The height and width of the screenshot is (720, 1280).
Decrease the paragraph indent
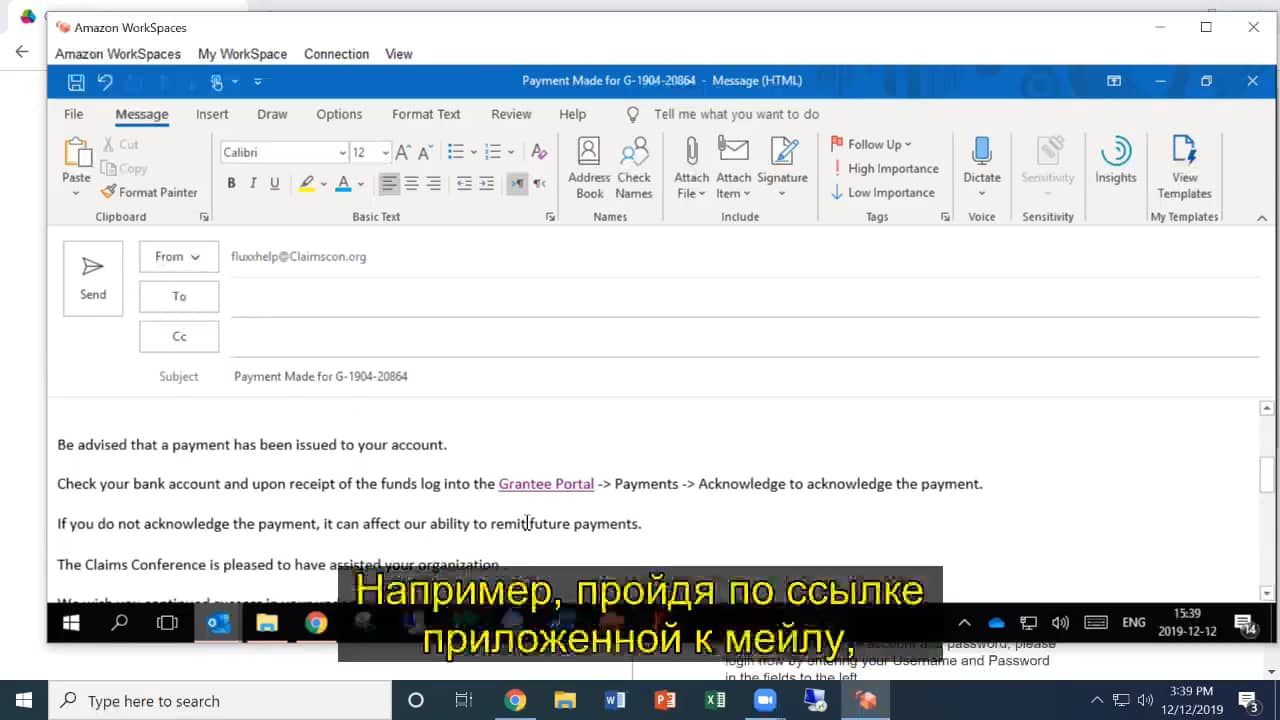click(464, 183)
